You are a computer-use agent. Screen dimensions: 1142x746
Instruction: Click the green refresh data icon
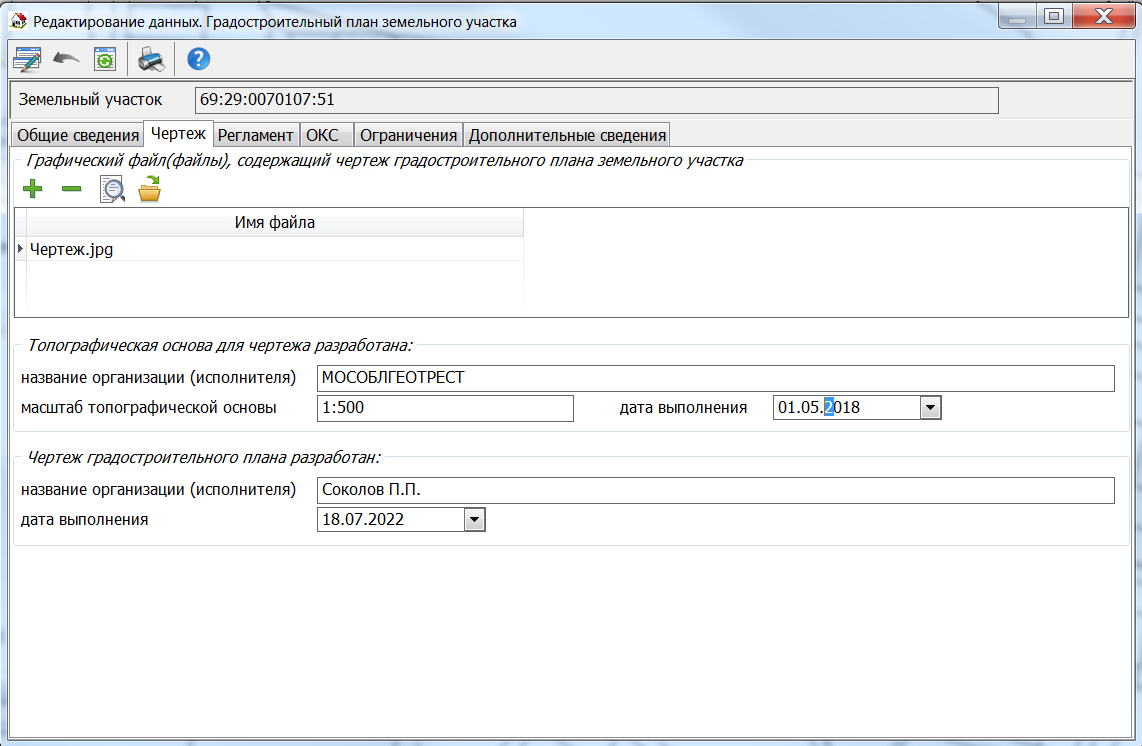coord(104,60)
